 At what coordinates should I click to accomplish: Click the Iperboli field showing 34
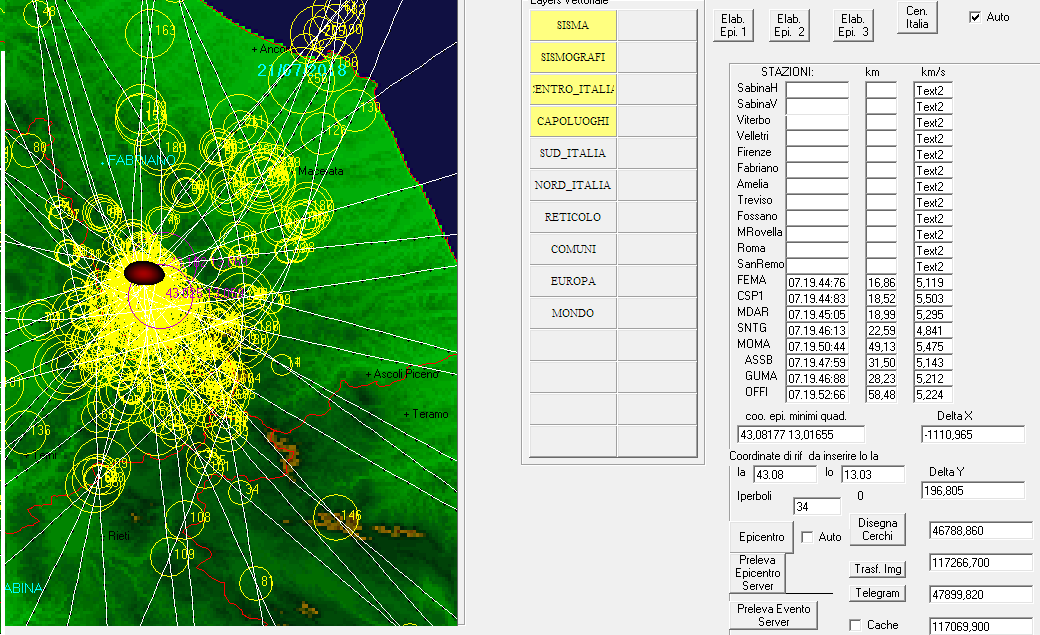pos(817,506)
